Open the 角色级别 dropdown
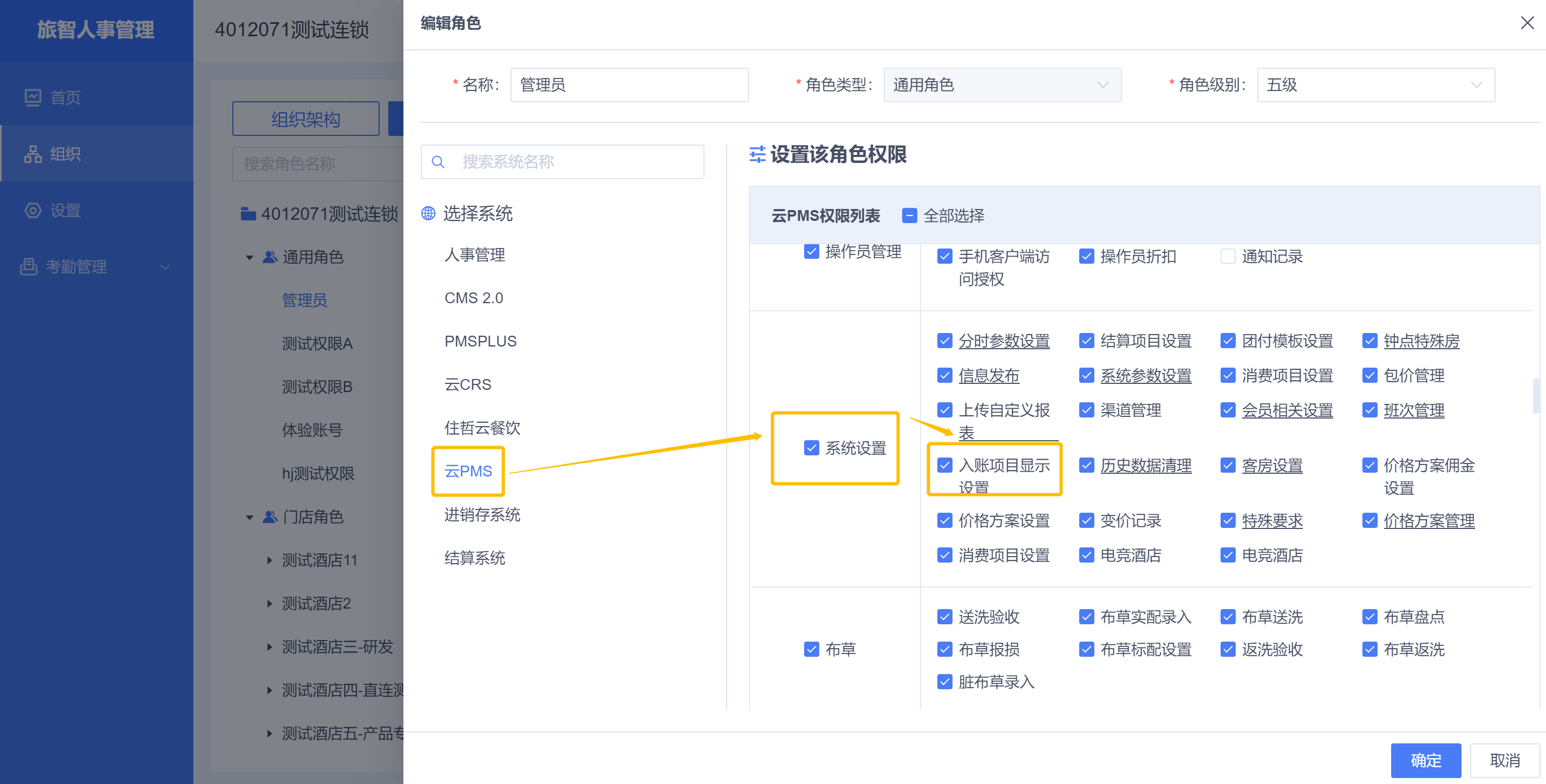The image size is (1546, 784). (1375, 84)
